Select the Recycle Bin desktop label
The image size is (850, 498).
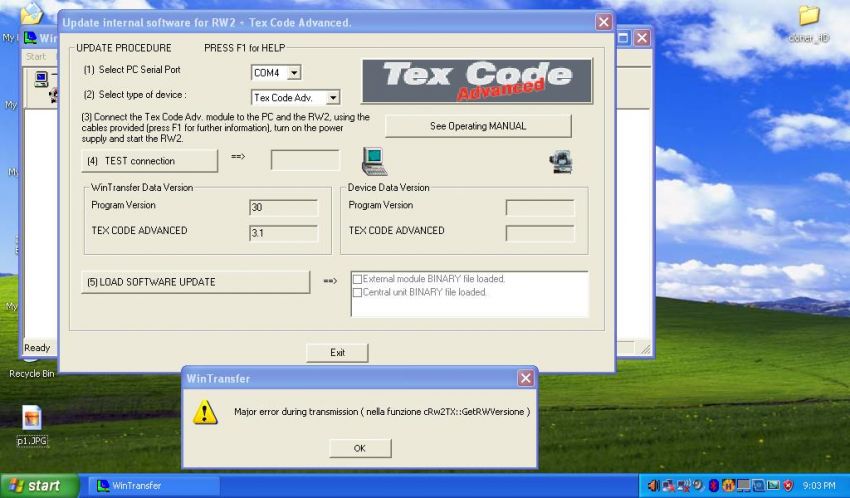31,373
